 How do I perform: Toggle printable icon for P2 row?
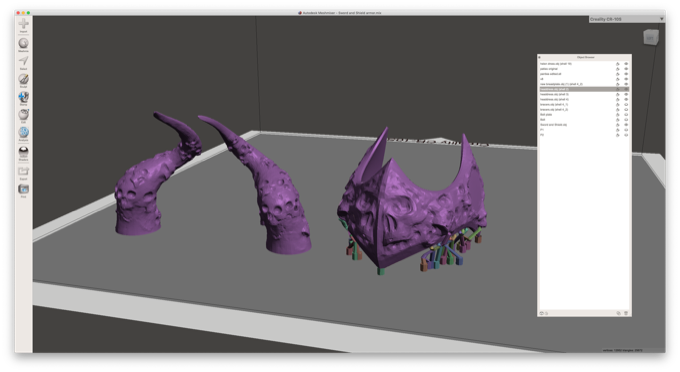point(618,135)
